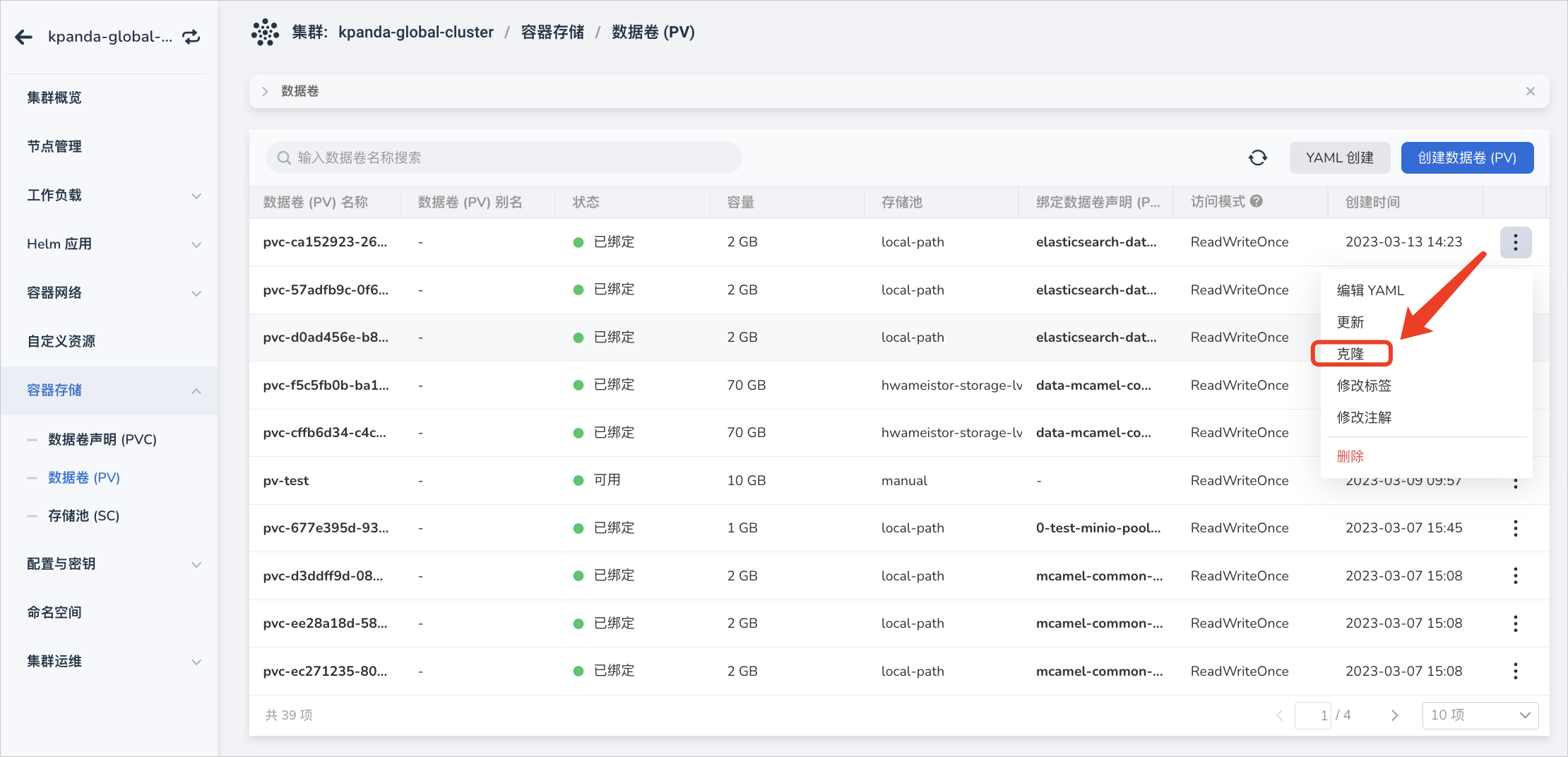This screenshot has width=1568, height=757.
Task: Open volume pvc-677e395d-93...
Action: coord(326,527)
